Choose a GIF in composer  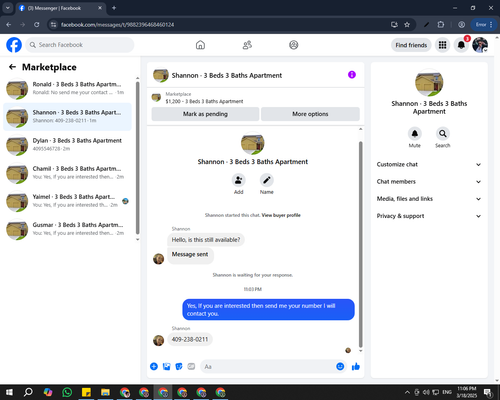point(191,367)
